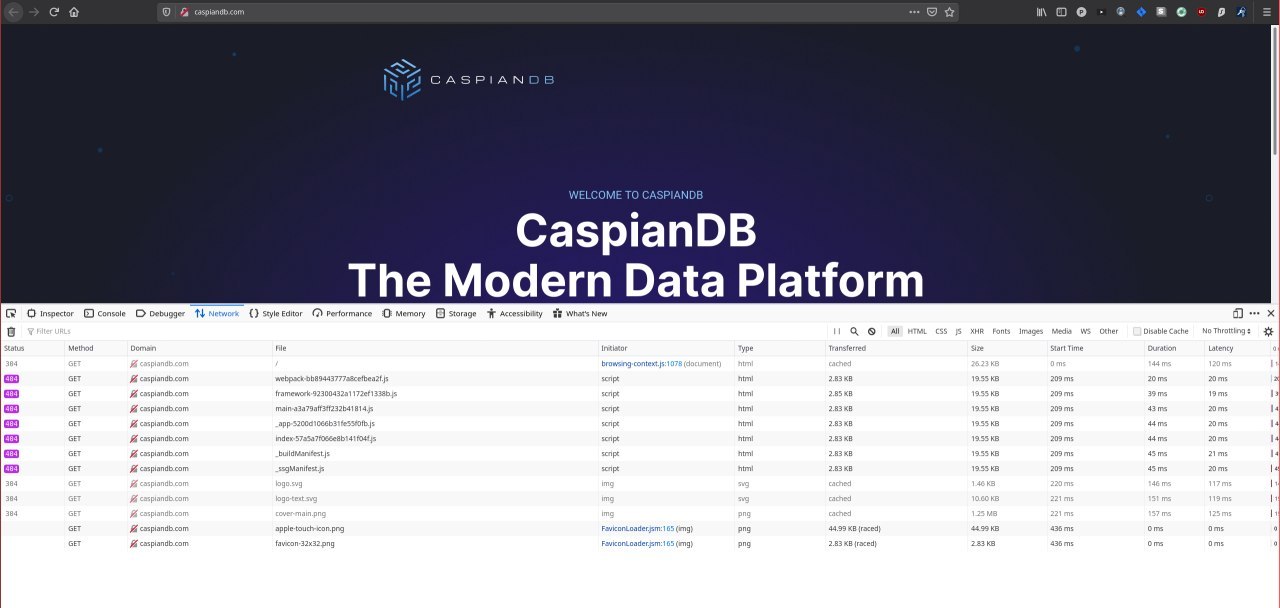The image size is (1280, 608).
Task: Open request blocking icon
Action: click(x=871, y=331)
